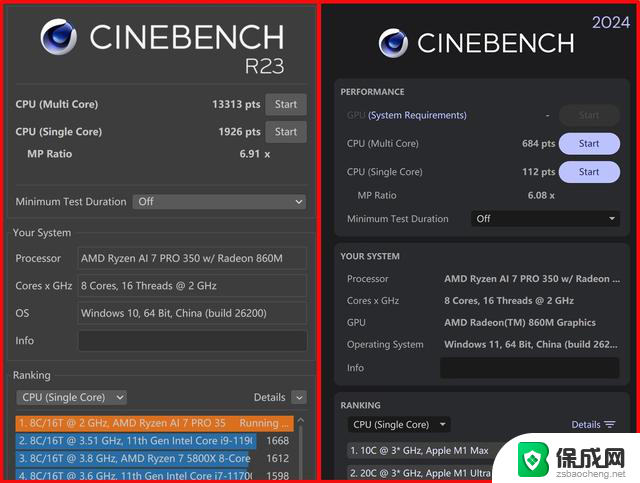The image size is (640, 483).
Task: Open R23 Minimum Test Duration dropdown
Action: [x=219, y=202]
